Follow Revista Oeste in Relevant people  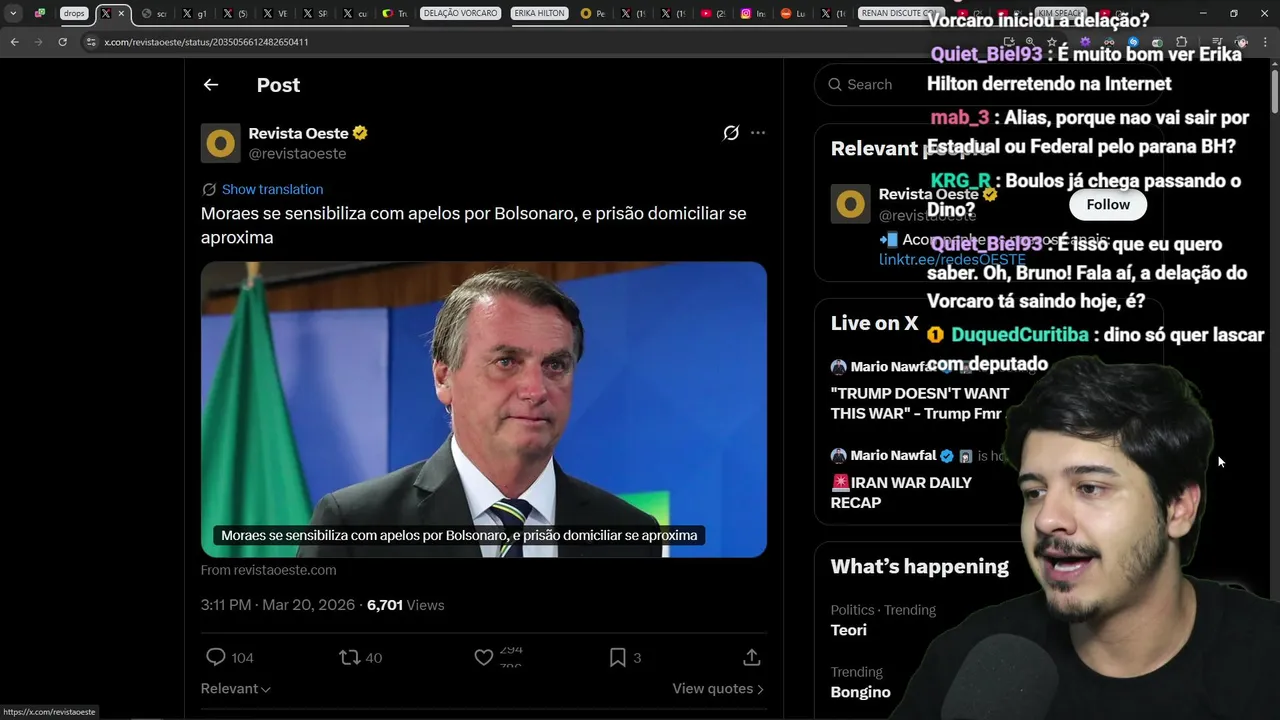pos(1108,204)
